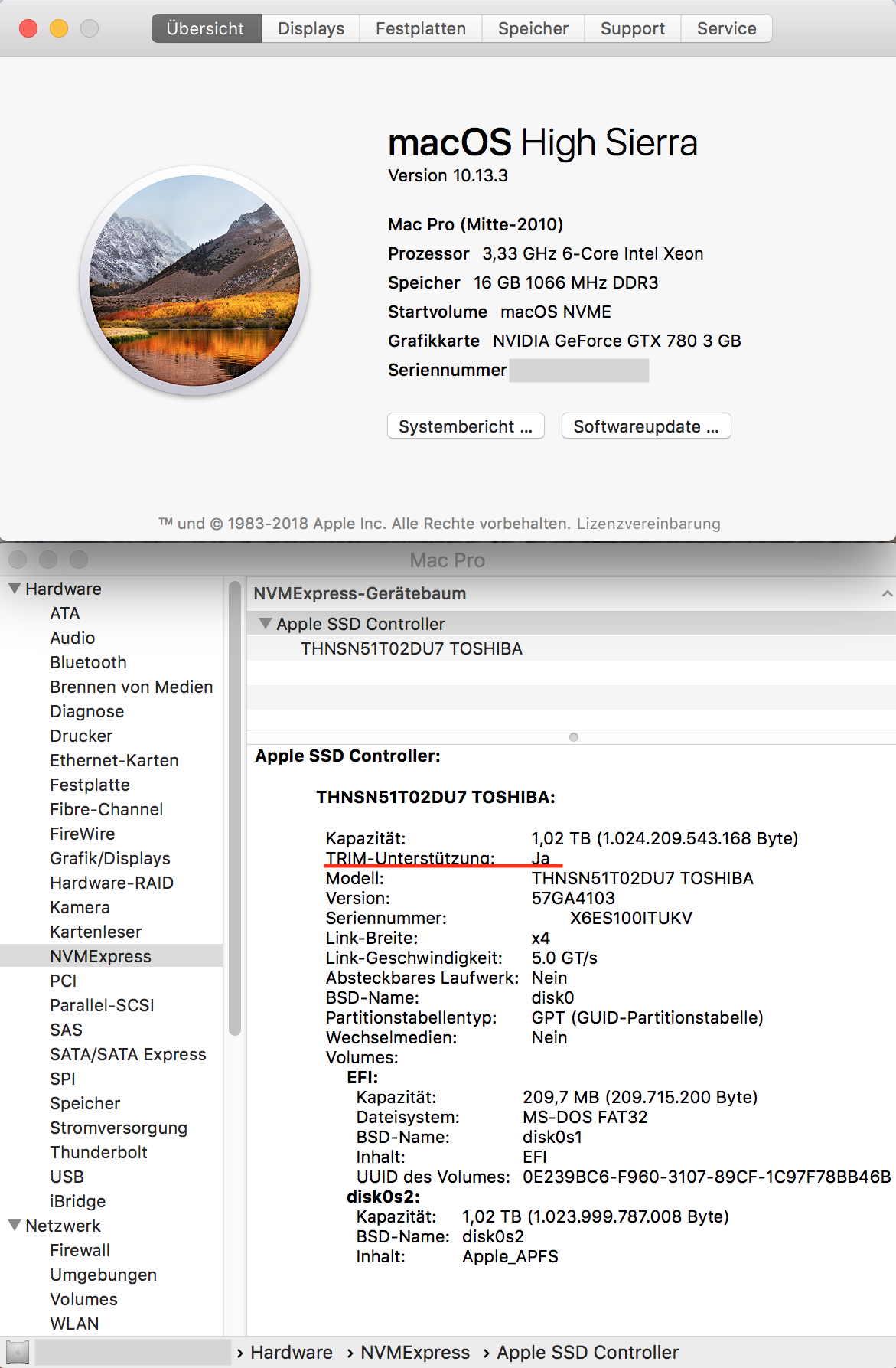Open the Support tab
Viewport: 896px width, 1368px height.
[x=633, y=28]
